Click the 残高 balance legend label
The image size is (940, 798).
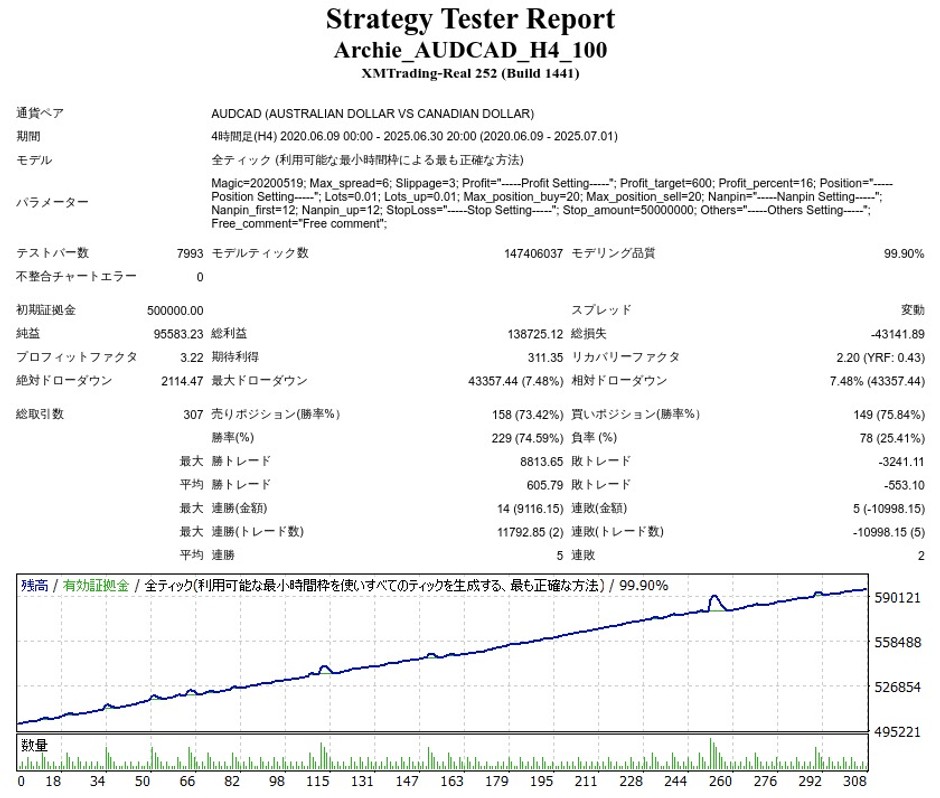(x=34, y=585)
